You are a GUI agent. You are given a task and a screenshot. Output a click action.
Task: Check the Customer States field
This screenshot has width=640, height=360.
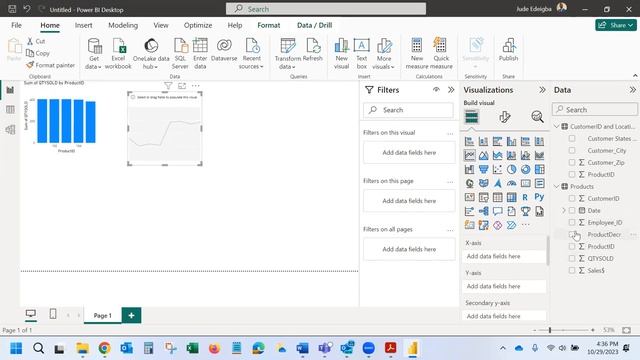point(572,138)
